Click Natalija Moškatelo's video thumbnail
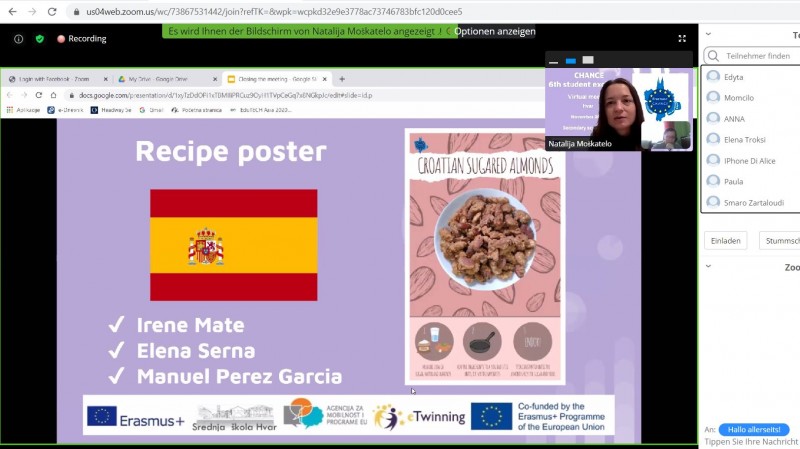 point(619,109)
